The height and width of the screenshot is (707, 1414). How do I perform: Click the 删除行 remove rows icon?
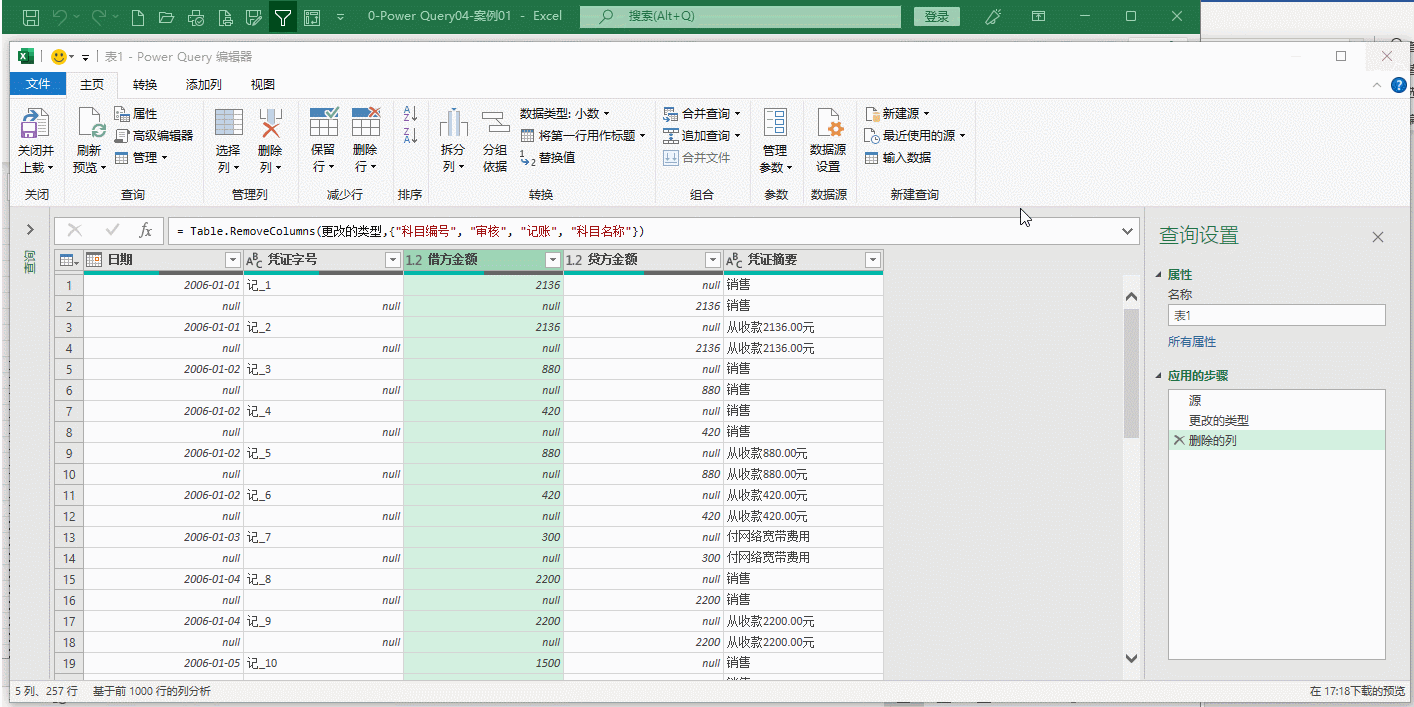[x=366, y=122]
